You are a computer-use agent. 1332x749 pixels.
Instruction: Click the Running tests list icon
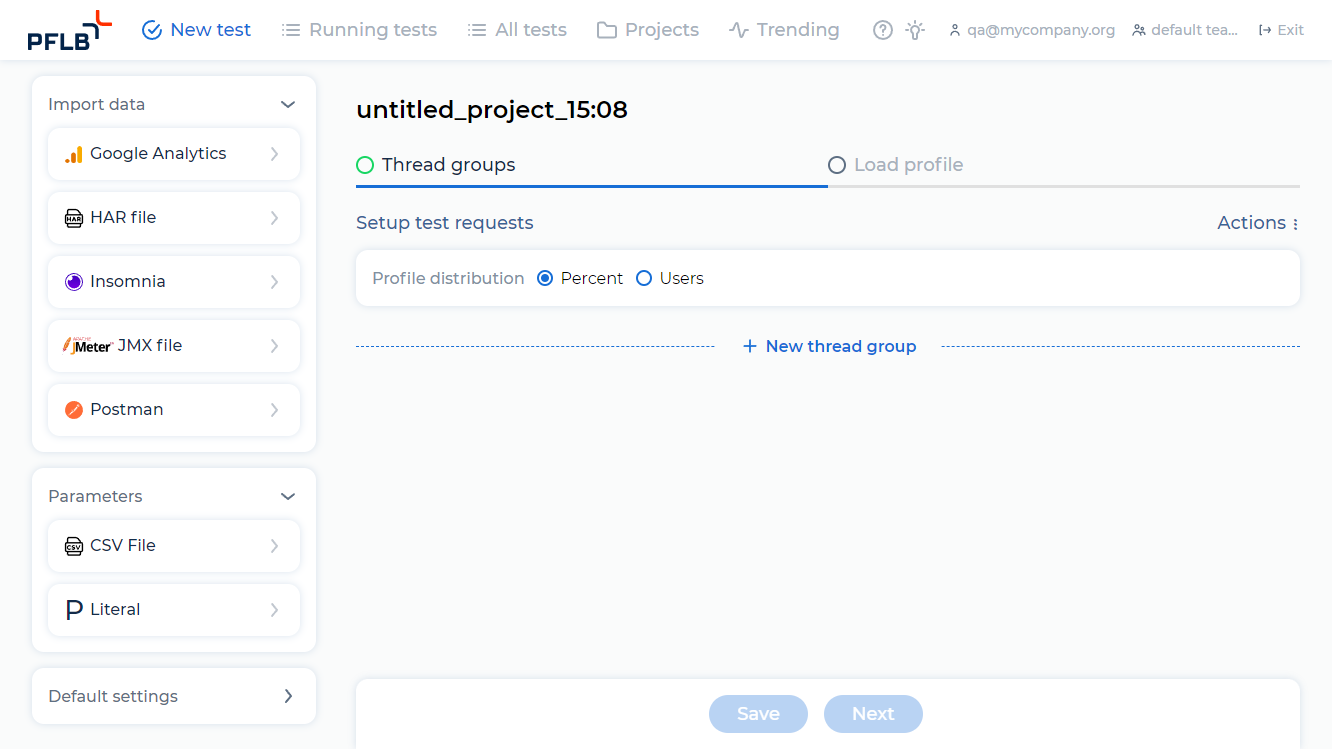[x=291, y=30]
